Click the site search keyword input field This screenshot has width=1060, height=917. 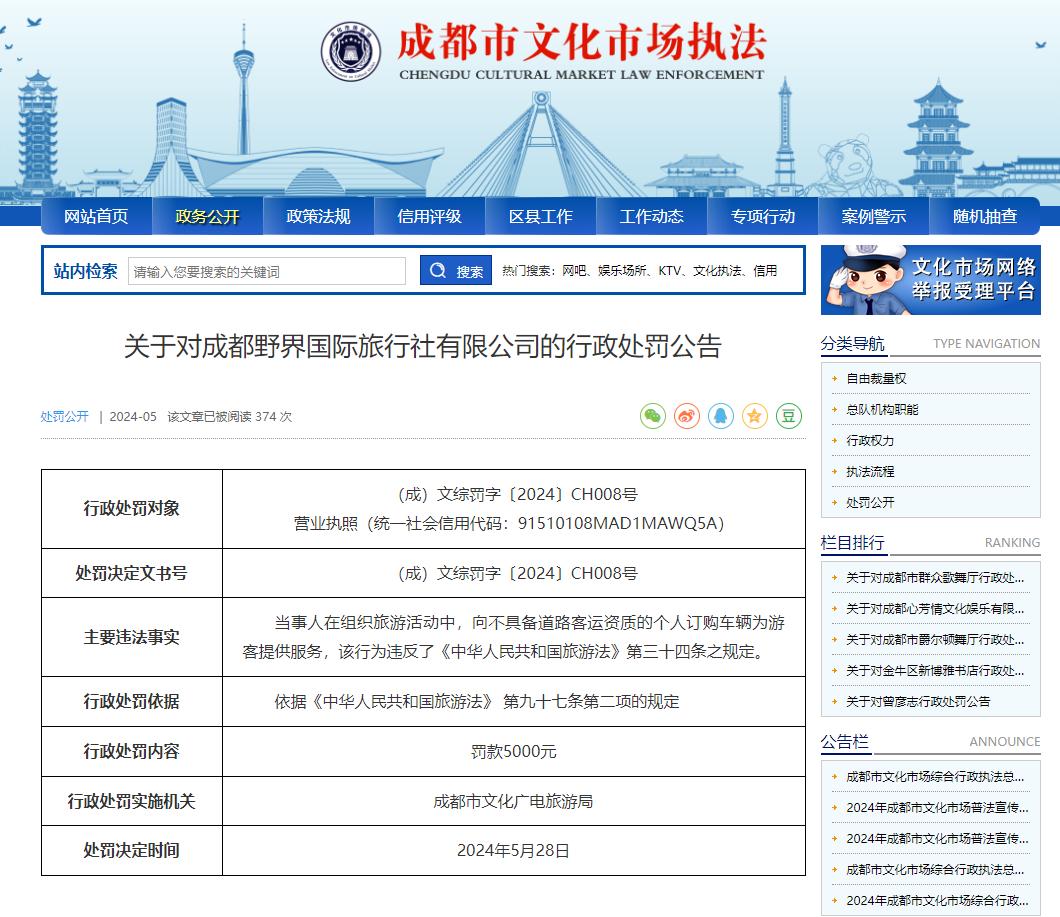click(x=267, y=271)
